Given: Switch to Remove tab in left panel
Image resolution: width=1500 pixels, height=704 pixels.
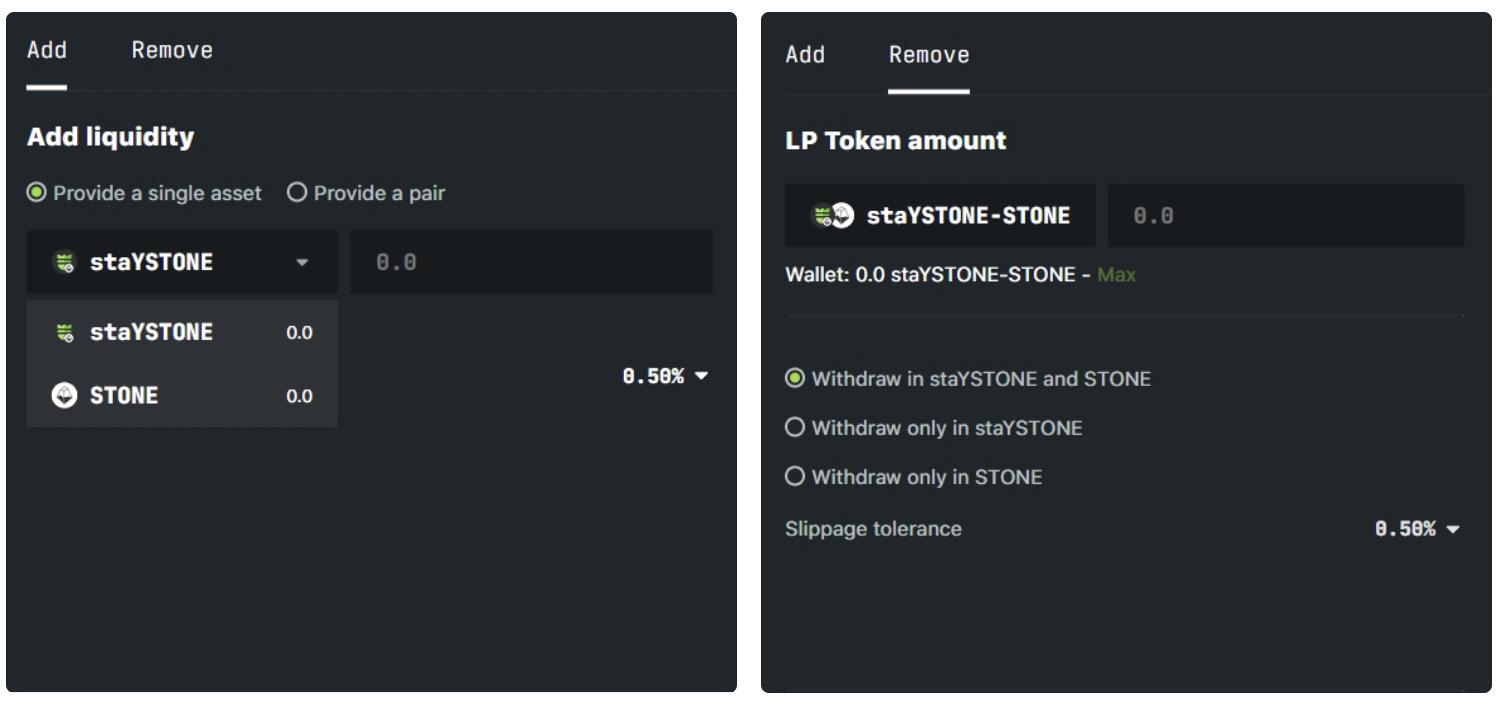Looking at the screenshot, I should [x=172, y=50].
